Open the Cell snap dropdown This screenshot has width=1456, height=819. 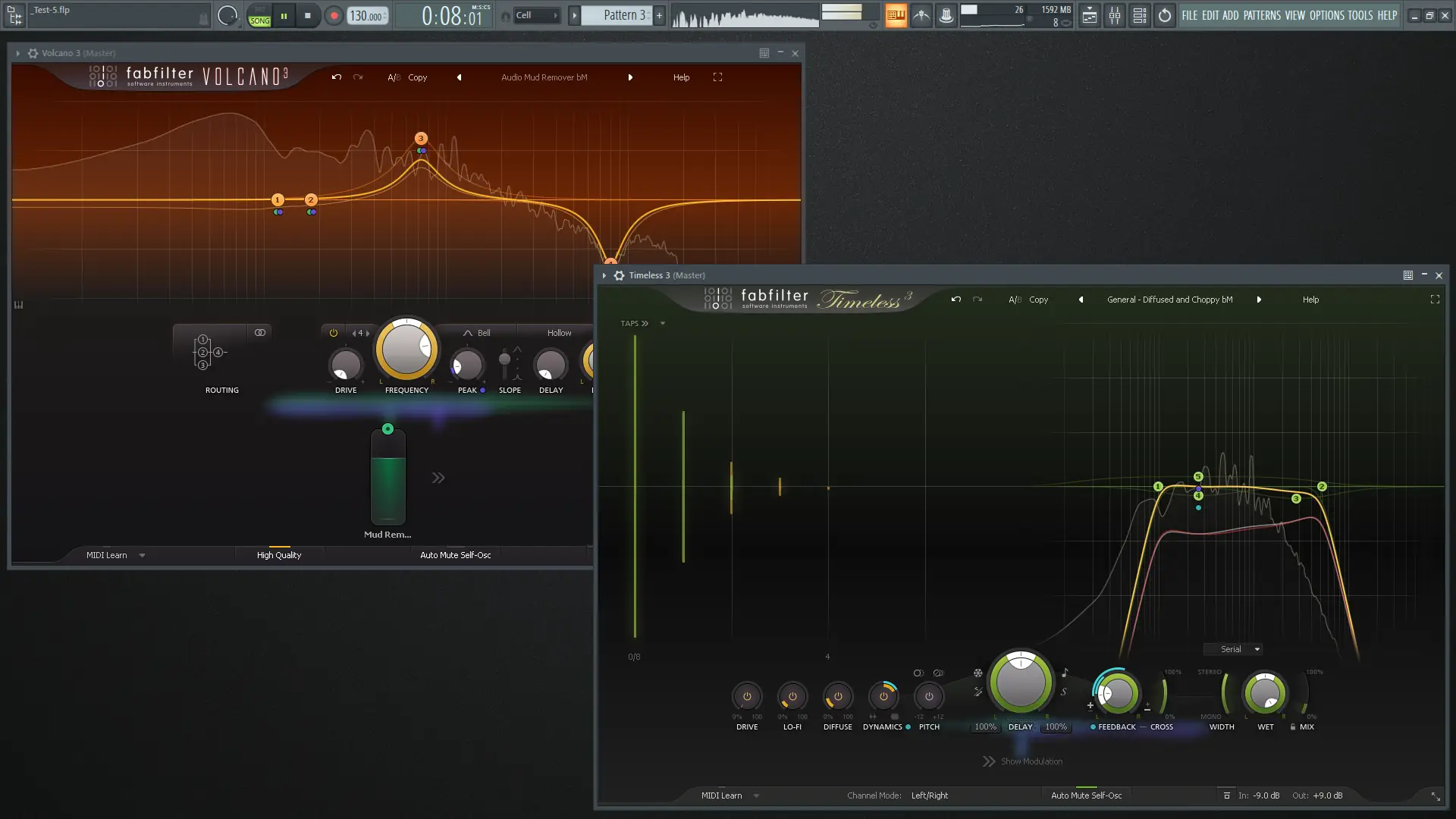pos(537,15)
